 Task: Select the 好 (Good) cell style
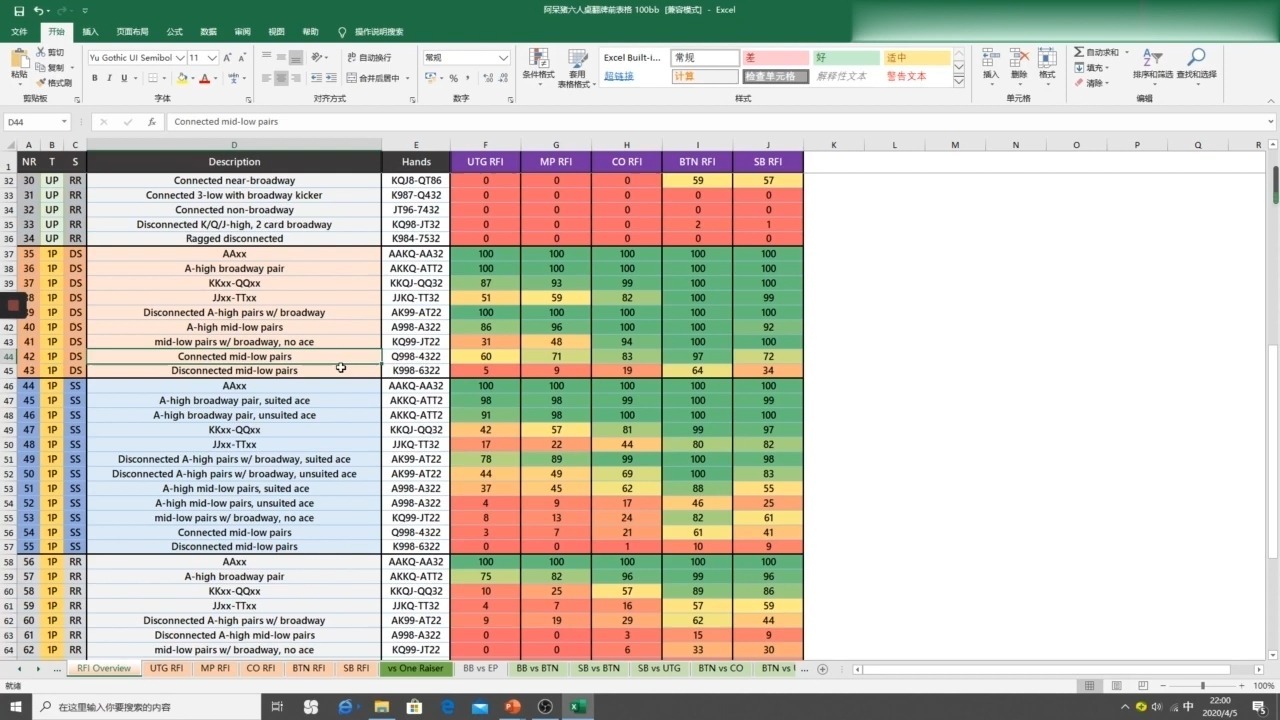(x=846, y=58)
